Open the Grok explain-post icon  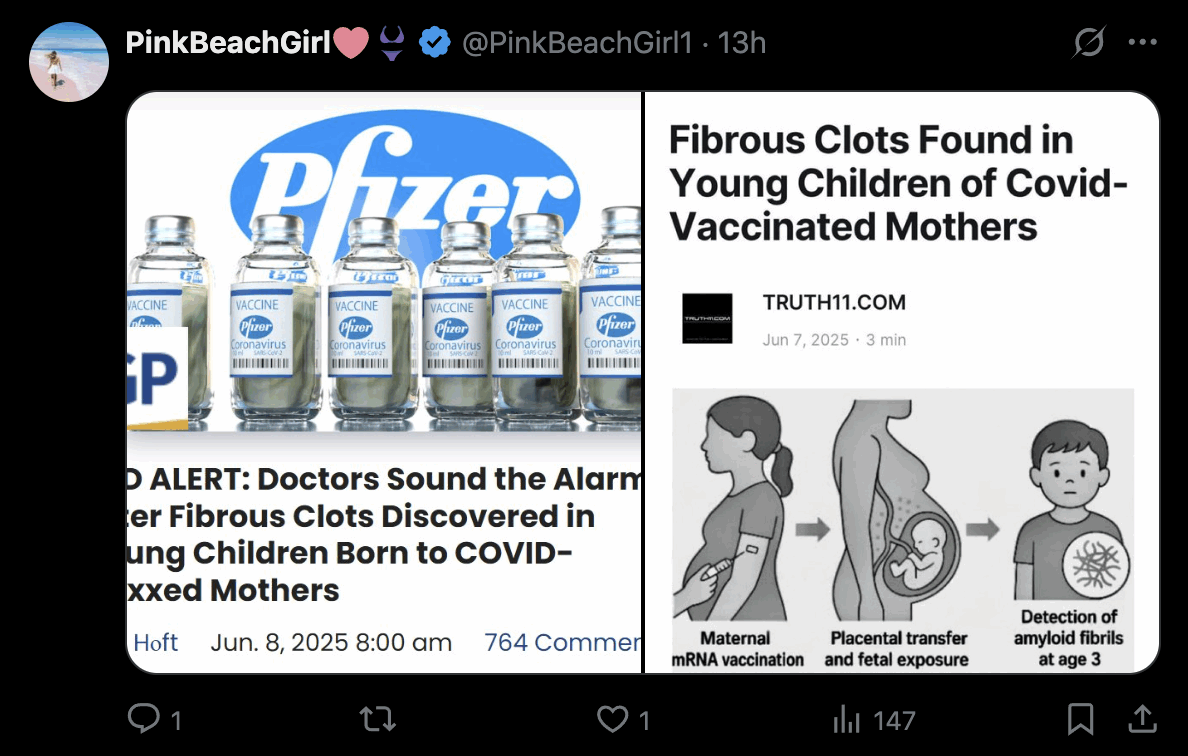click(1089, 43)
